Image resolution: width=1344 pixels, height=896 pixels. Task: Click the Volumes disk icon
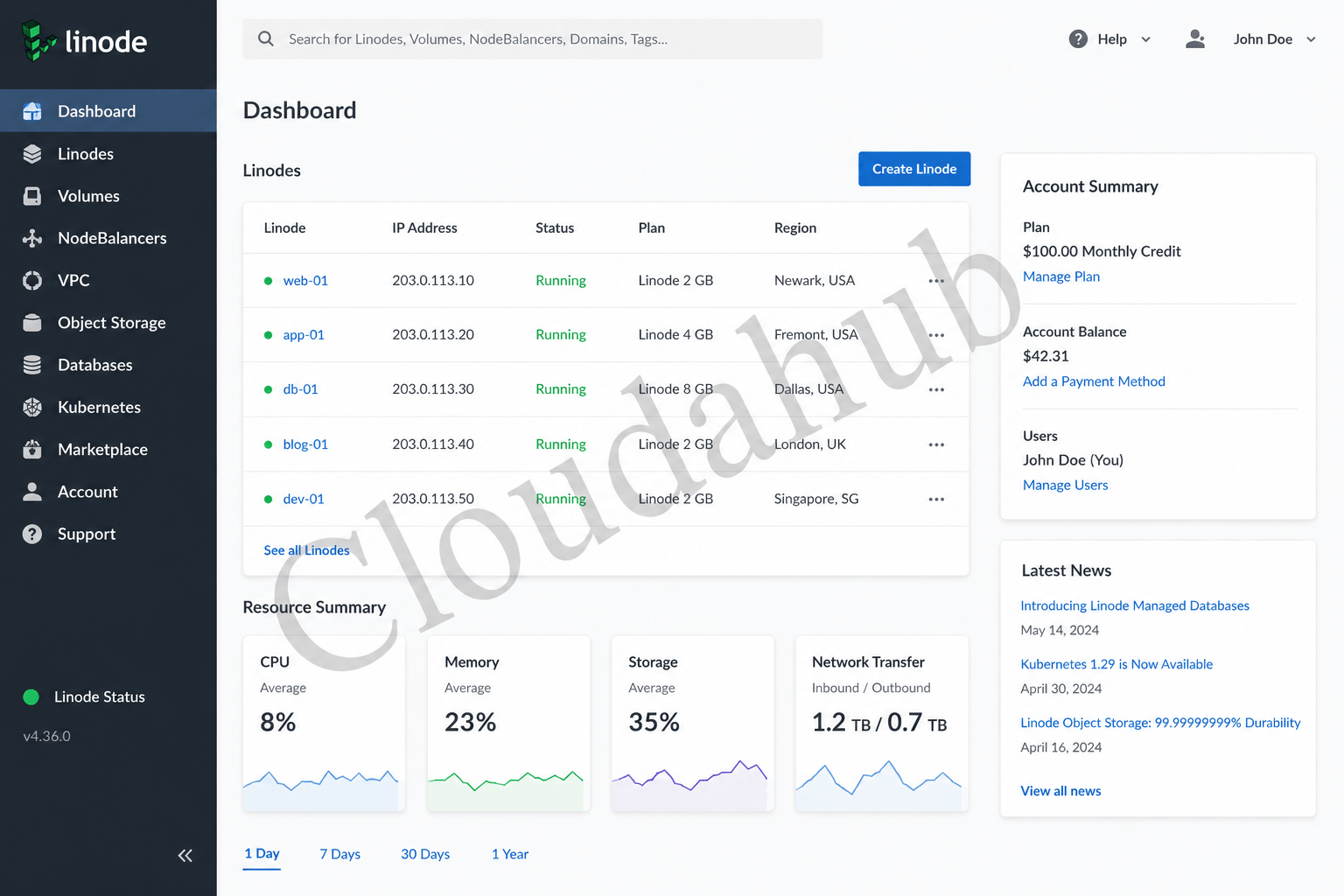[32, 196]
